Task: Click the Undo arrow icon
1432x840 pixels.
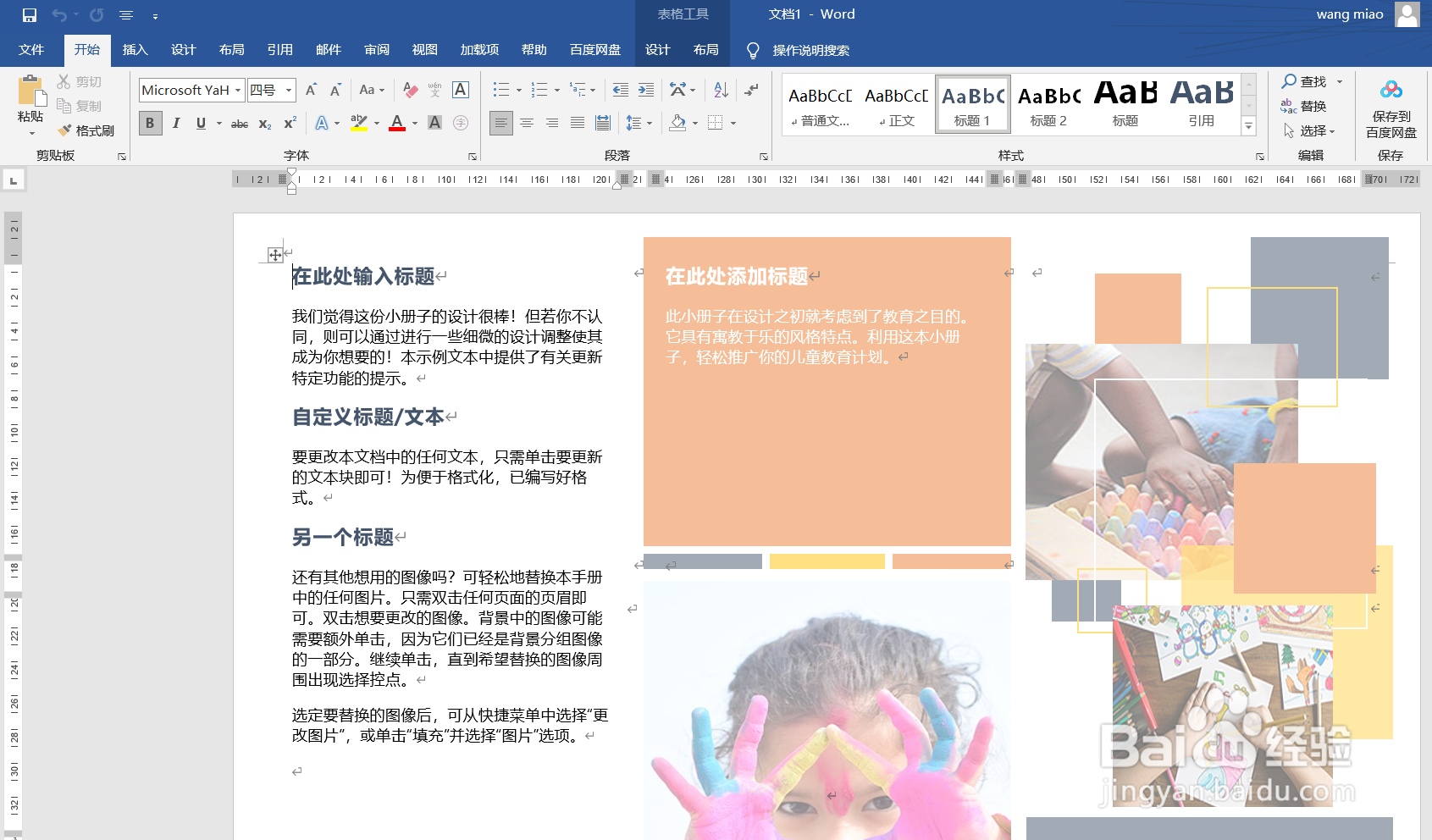Action: pyautogui.click(x=59, y=15)
